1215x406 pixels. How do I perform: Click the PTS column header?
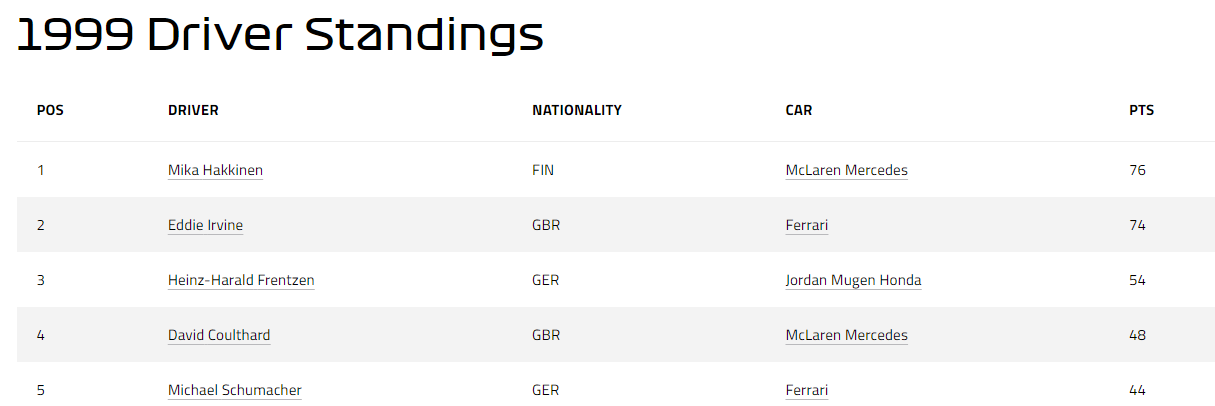coord(1141,110)
